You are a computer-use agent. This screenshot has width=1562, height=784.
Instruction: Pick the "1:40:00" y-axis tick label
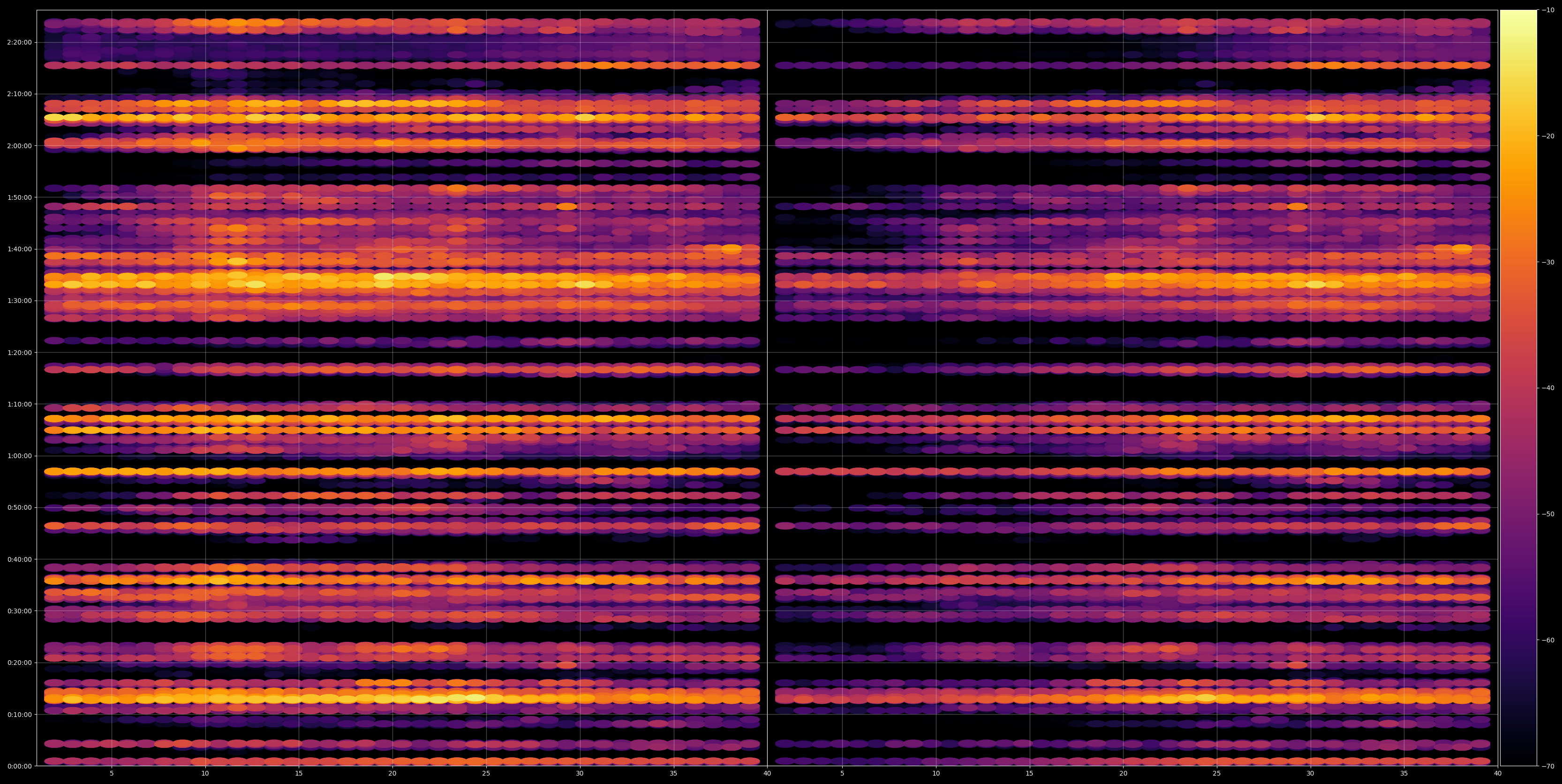(19, 249)
